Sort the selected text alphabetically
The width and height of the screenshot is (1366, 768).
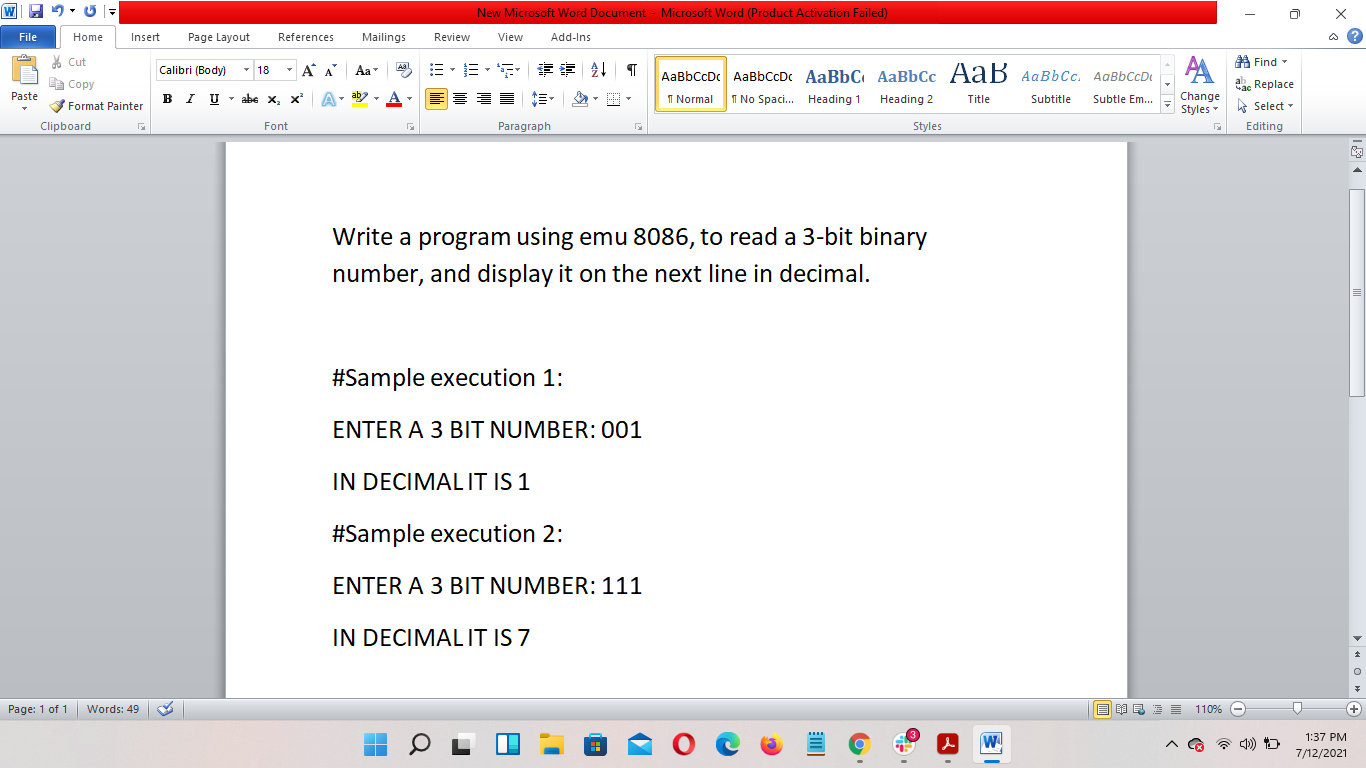pyautogui.click(x=599, y=70)
